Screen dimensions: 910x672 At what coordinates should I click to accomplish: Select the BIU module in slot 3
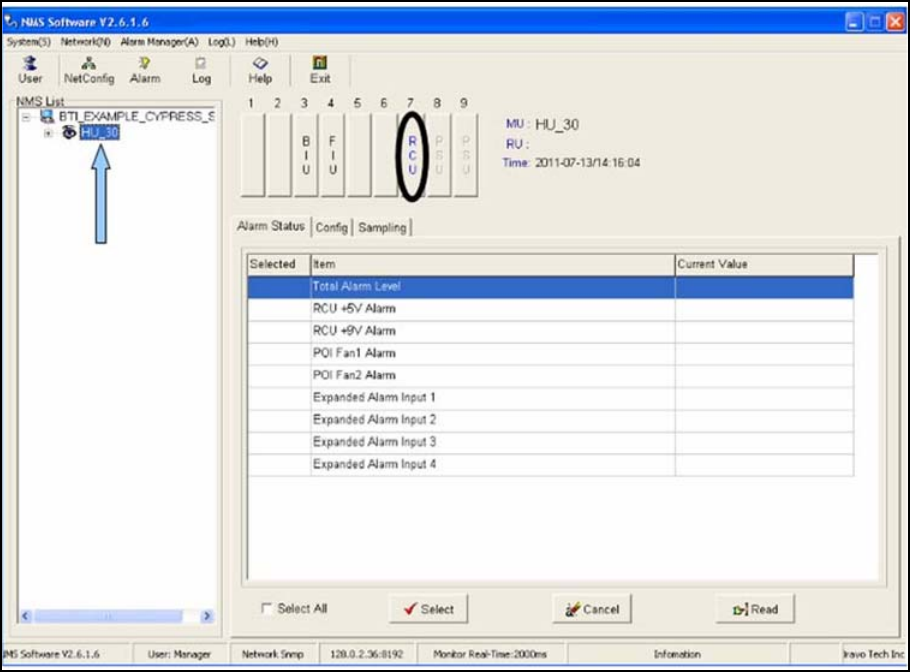click(x=306, y=154)
